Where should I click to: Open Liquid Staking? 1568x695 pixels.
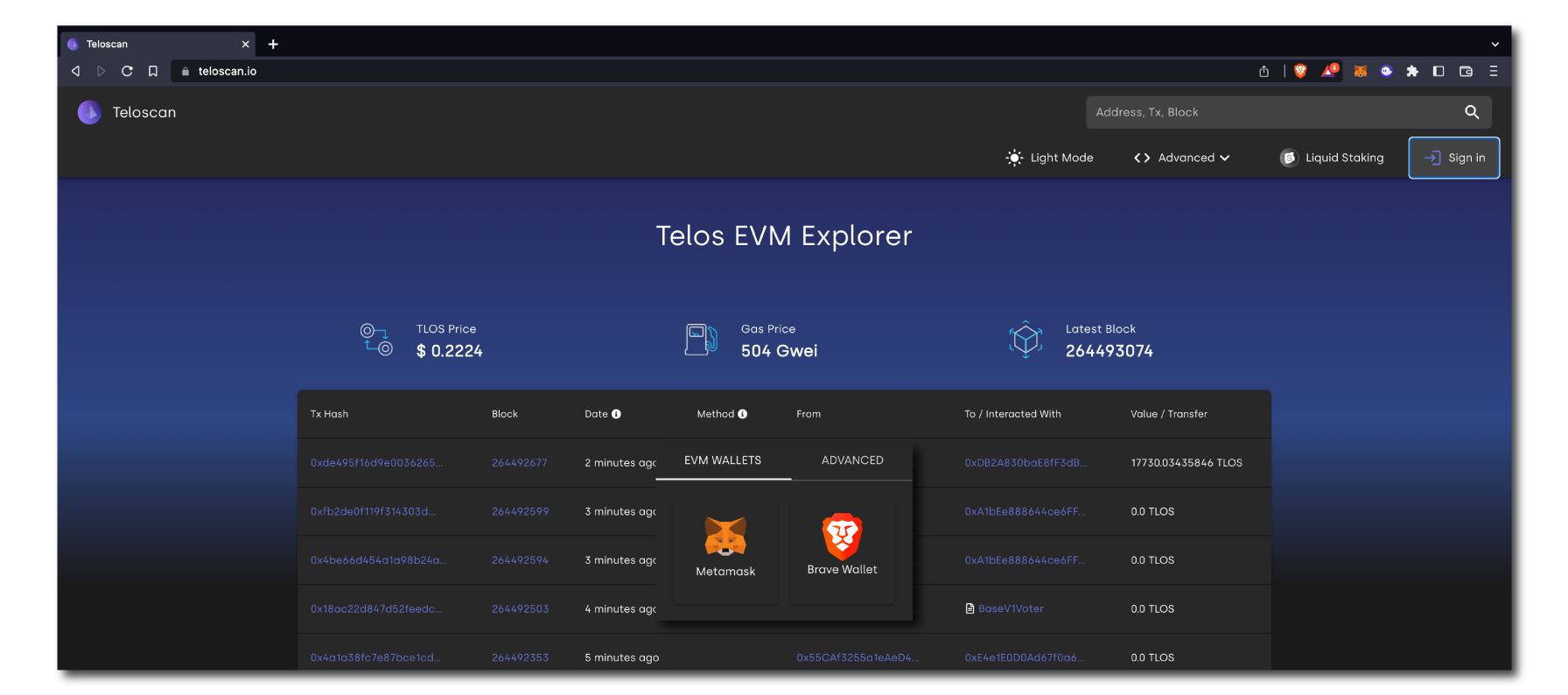[1332, 158]
